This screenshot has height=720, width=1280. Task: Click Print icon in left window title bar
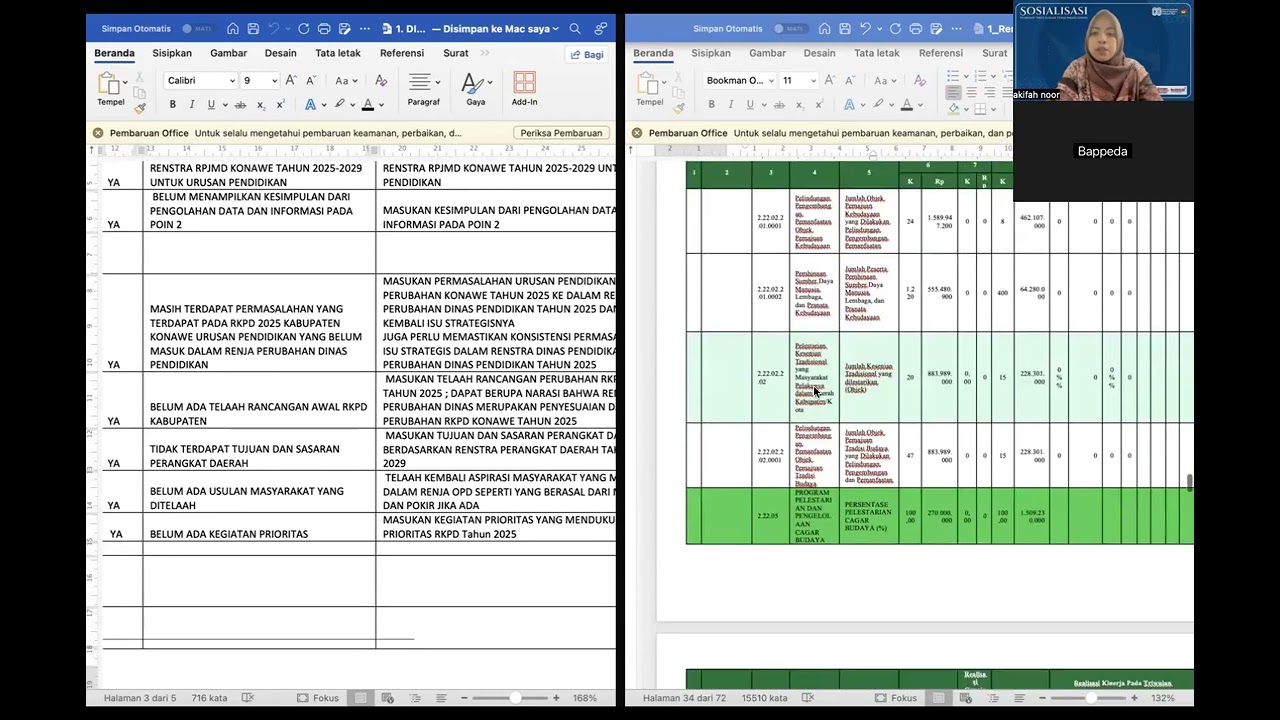point(324,29)
